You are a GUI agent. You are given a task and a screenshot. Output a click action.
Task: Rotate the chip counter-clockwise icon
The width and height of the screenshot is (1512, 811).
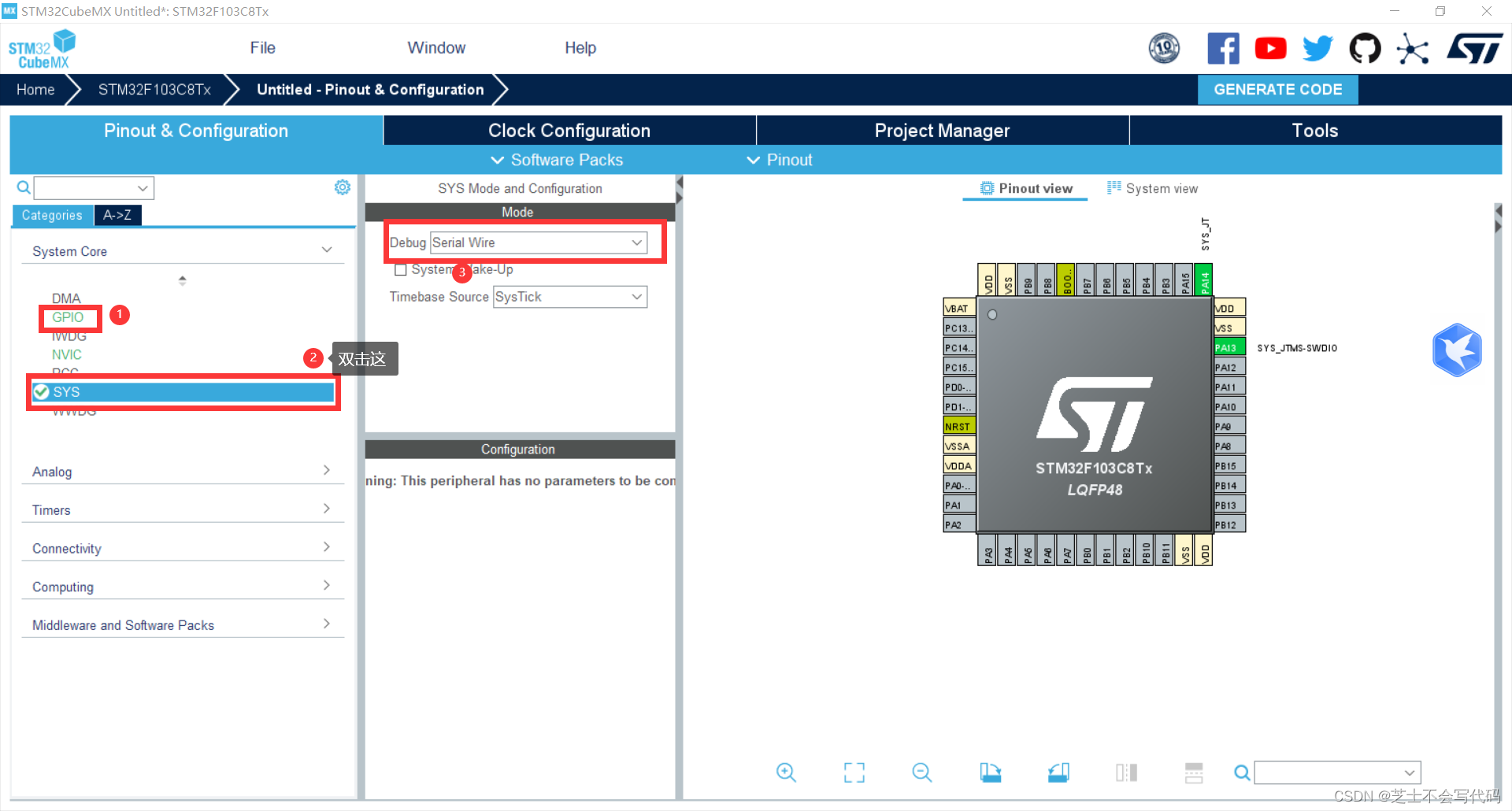pyautogui.click(x=1058, y=772)
